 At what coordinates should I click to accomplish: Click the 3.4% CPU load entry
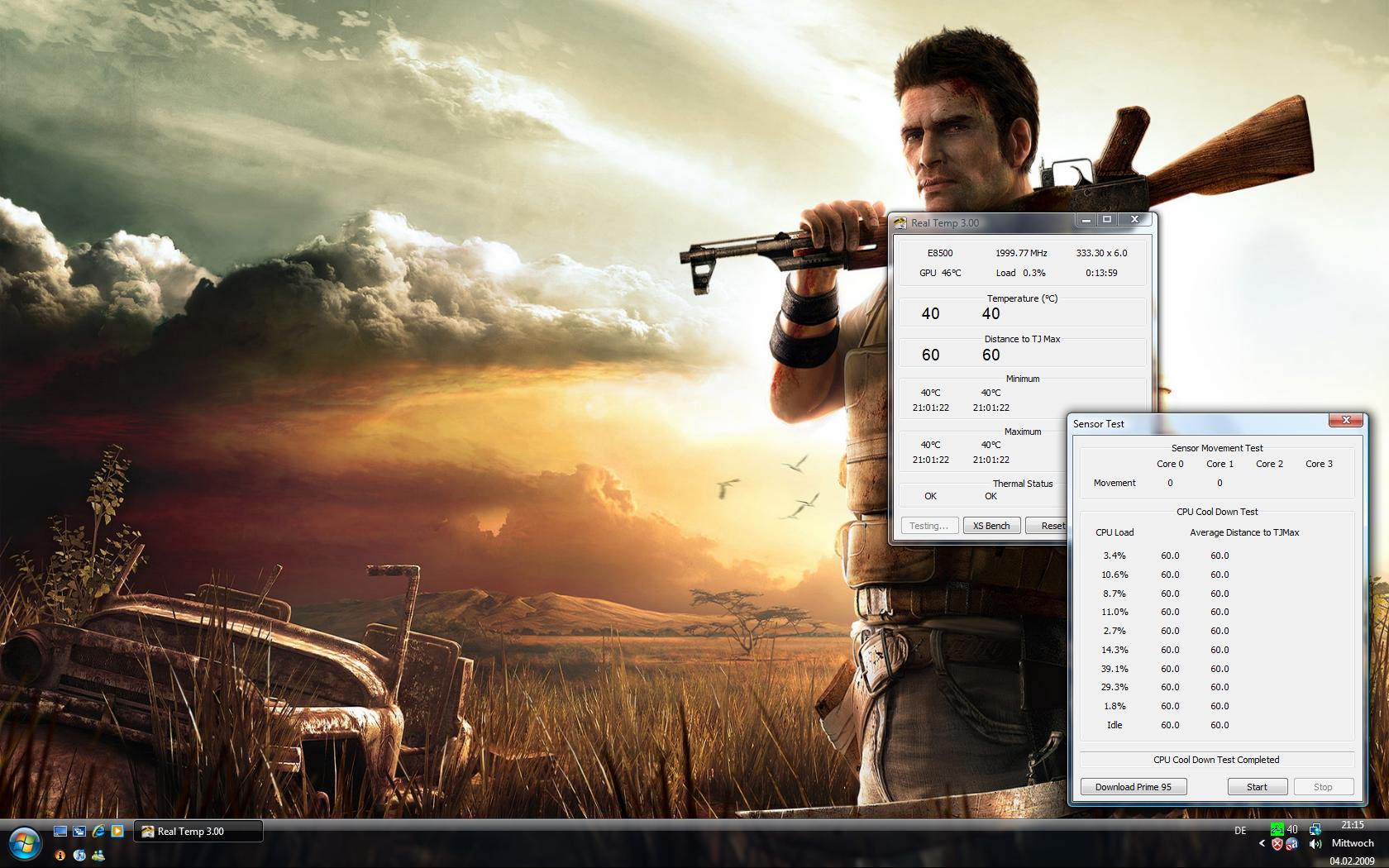(1115, 556)
